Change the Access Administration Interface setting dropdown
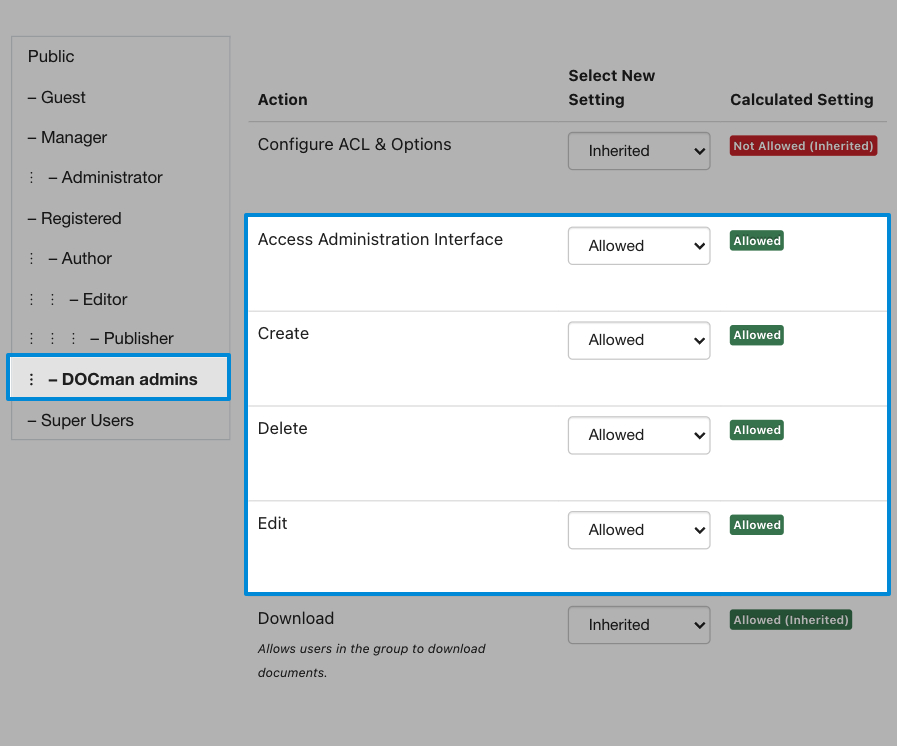Viewport: 897px width, 746px height. pos(639,246)
